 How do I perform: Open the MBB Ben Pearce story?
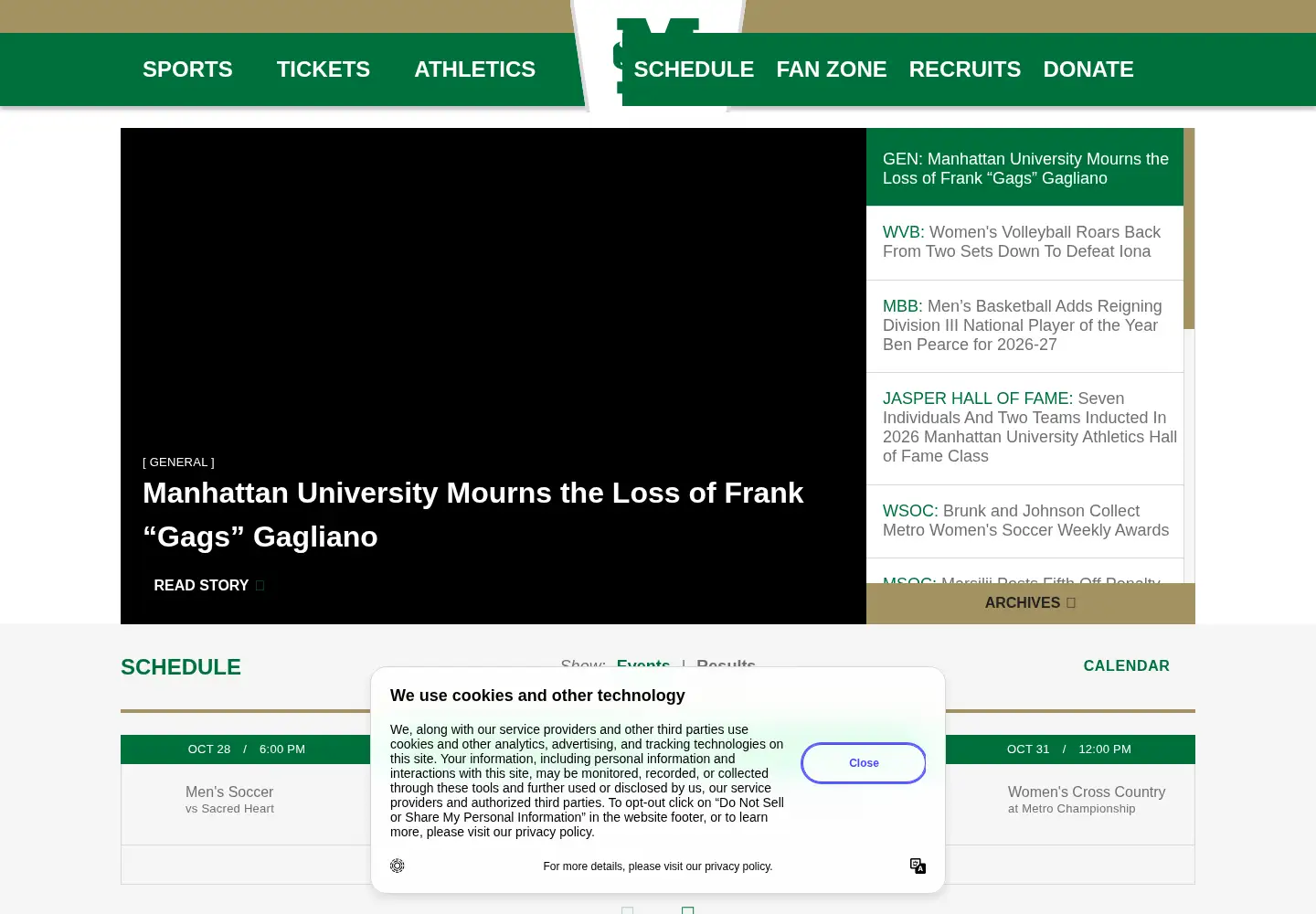click(1025, 325)
